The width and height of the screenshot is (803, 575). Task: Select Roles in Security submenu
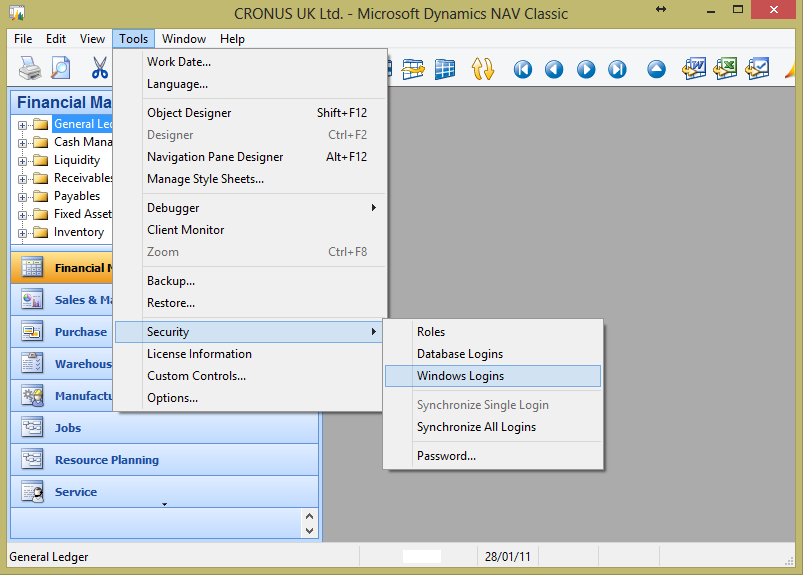(x=493, y=332)
